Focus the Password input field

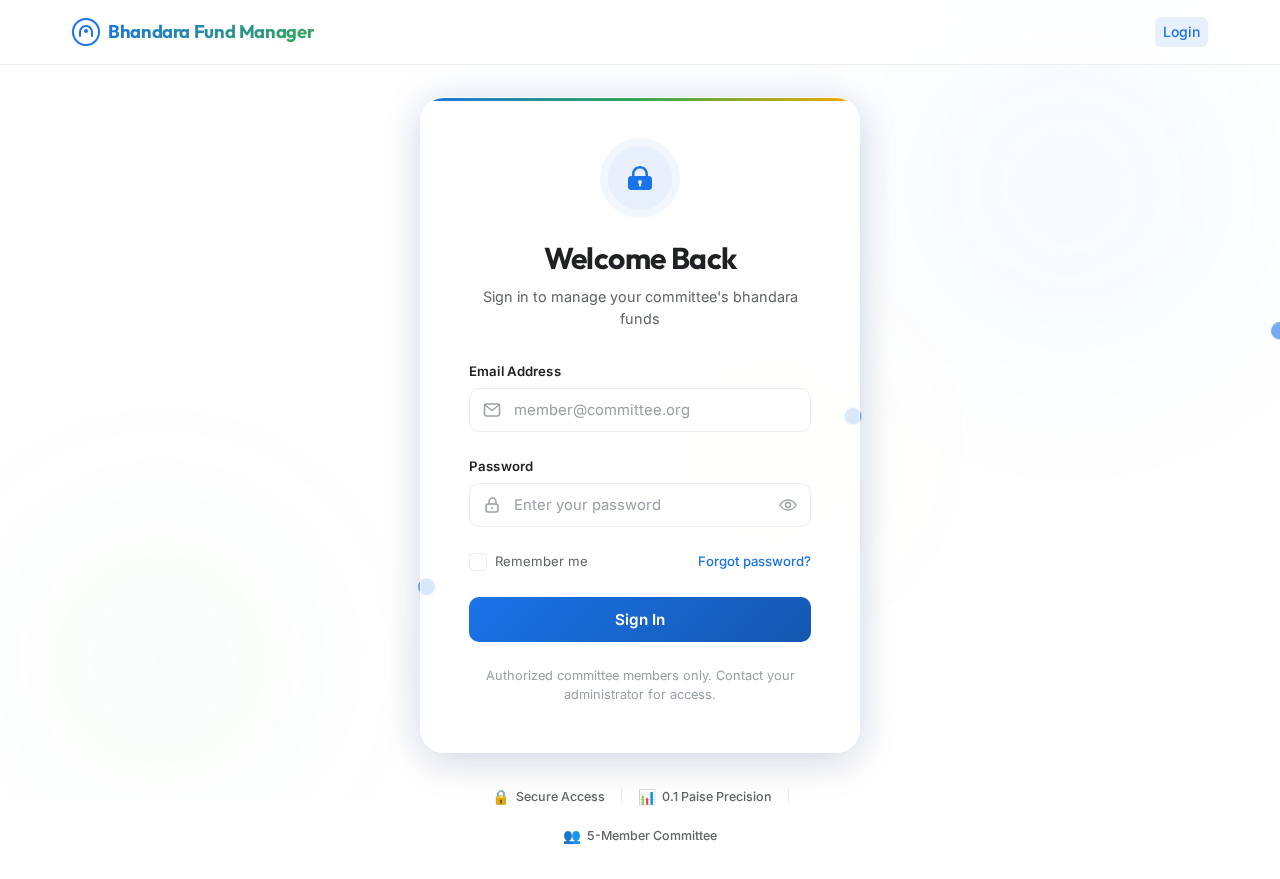click(640, 505)
